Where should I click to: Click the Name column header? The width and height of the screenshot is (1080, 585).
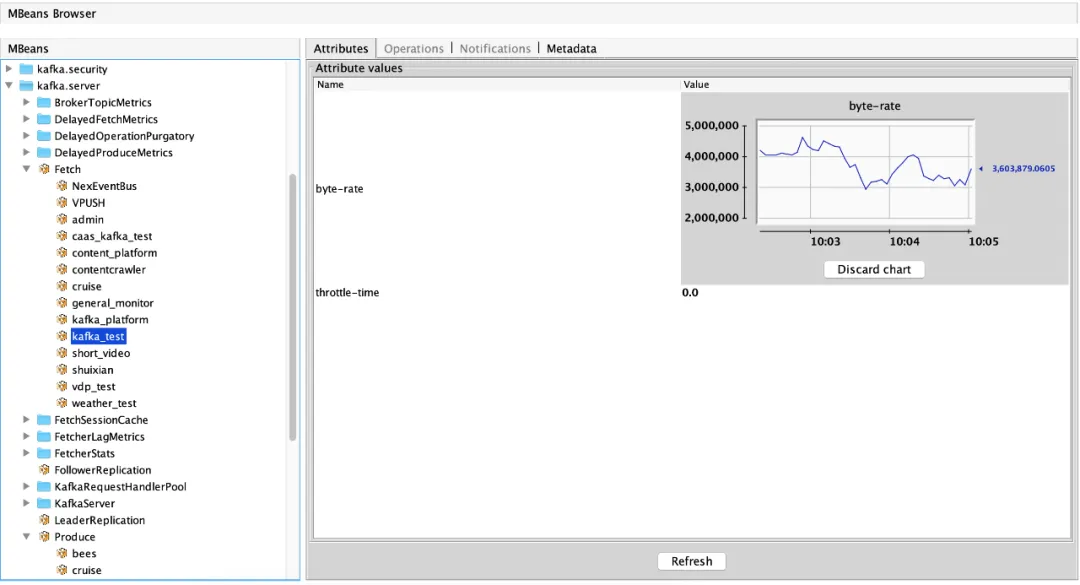[x=497, y=84]
